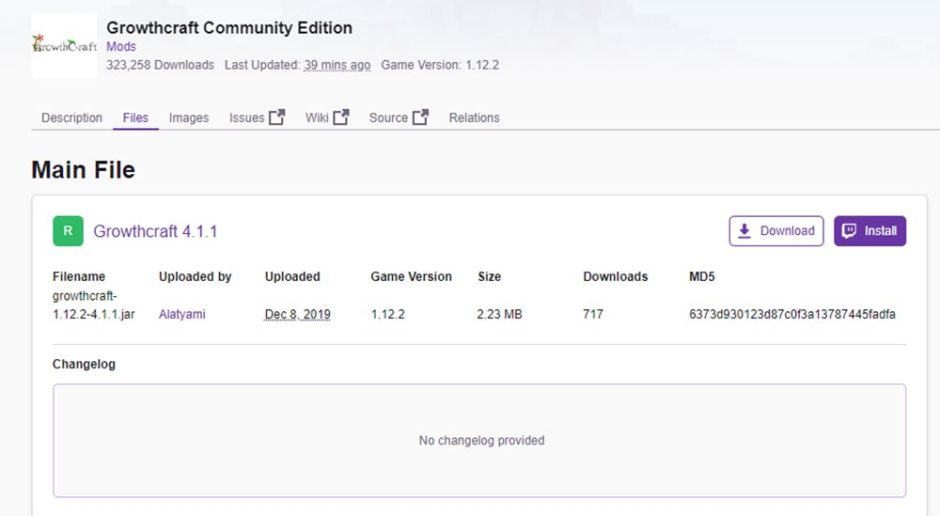940x516 pixels.
Task: Click the Dec 8, 2019 upload date
Action: [x=297, y=314]
